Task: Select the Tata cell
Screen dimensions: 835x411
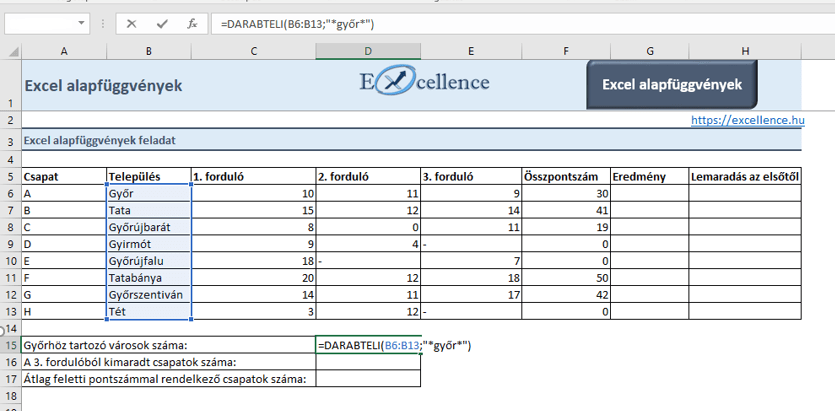Action: tap(149, 210)
